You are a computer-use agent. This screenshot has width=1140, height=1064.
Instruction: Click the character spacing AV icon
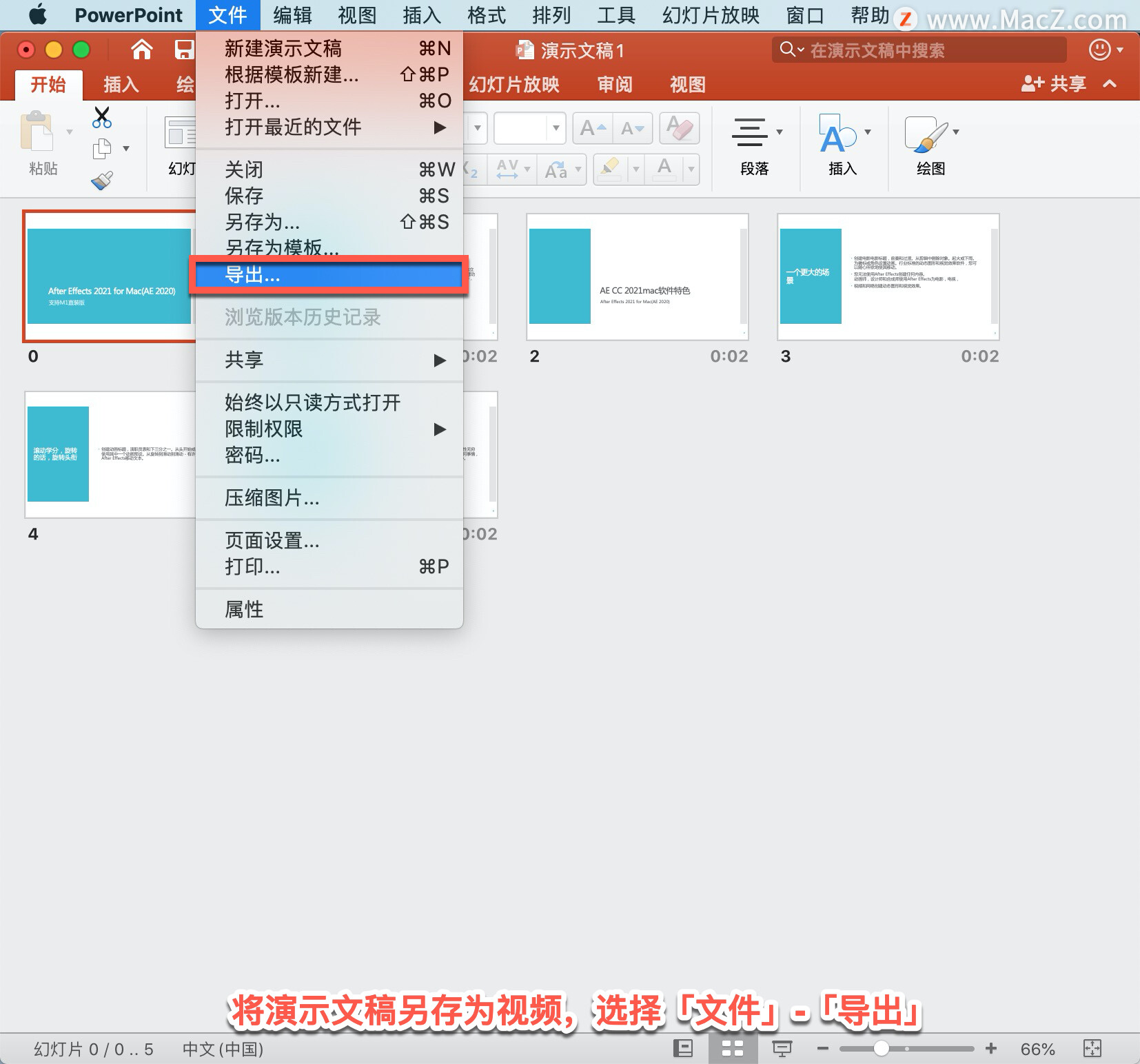click(x=507, y=169)
